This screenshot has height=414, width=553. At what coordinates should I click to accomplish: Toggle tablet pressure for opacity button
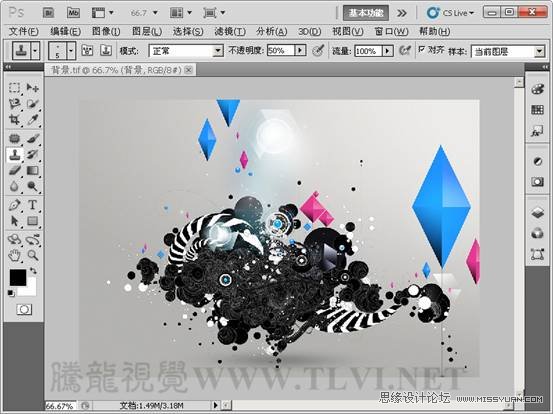(x=318, y=50)
